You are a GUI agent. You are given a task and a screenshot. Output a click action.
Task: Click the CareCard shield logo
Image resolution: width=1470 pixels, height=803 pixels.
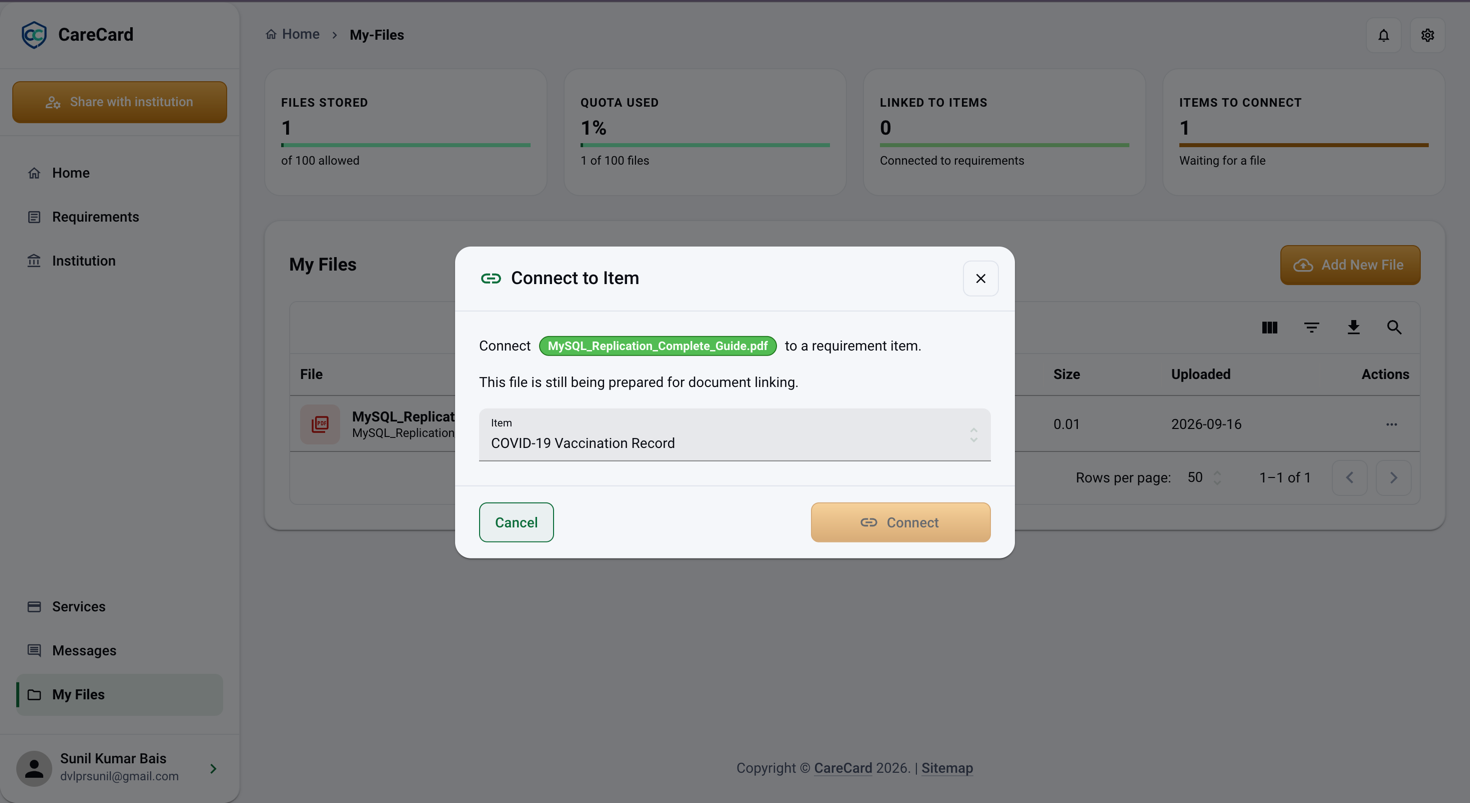pos(34,35)
